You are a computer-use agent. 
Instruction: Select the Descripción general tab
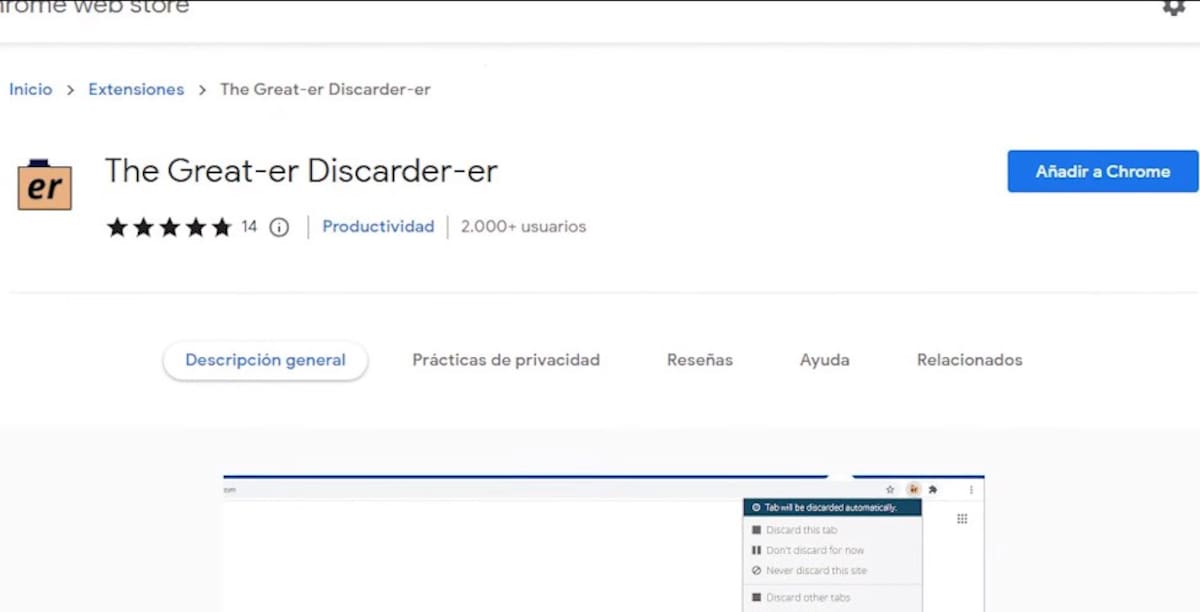click(x=265, y=360)
